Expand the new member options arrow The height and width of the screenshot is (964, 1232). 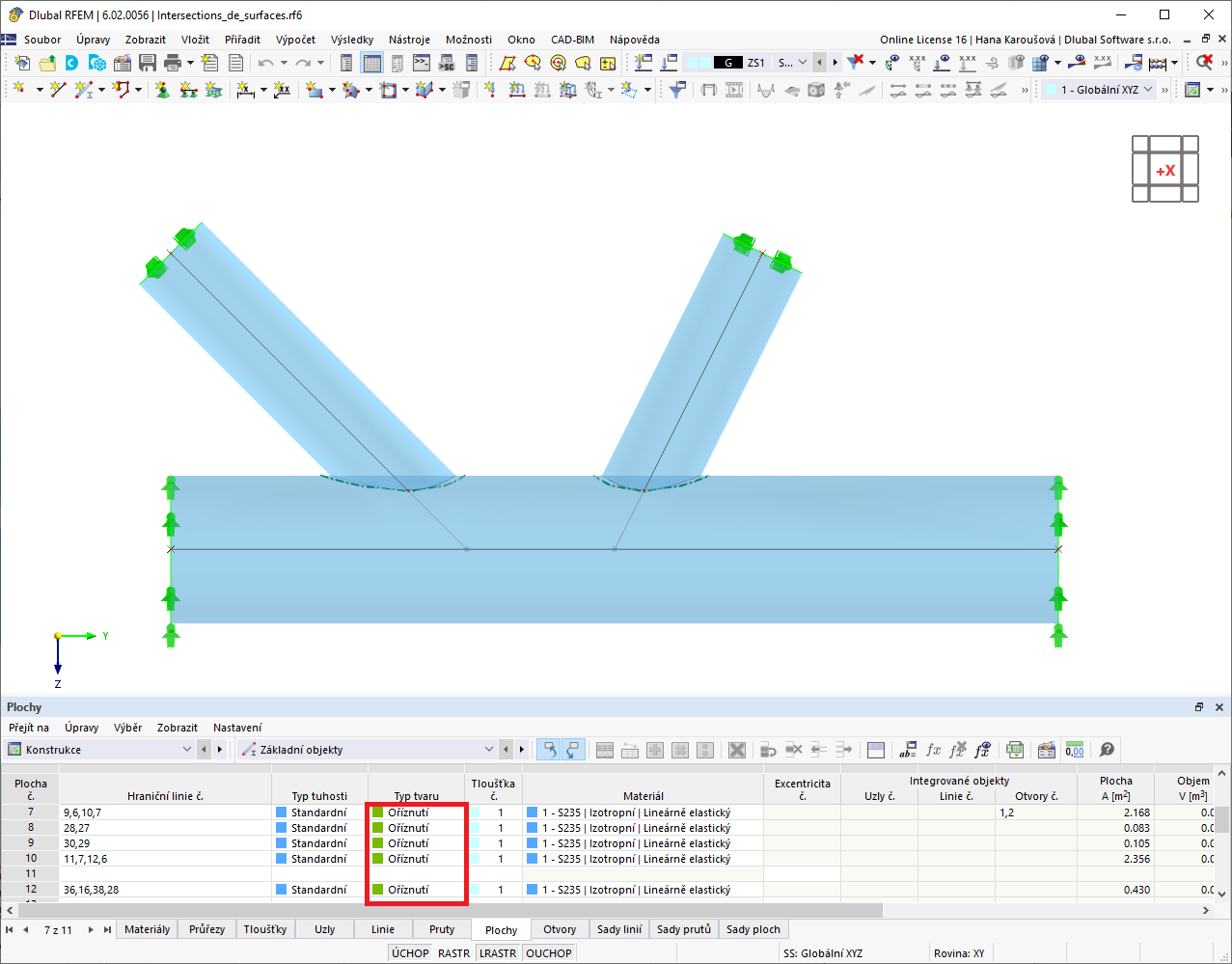pos(101,90)
